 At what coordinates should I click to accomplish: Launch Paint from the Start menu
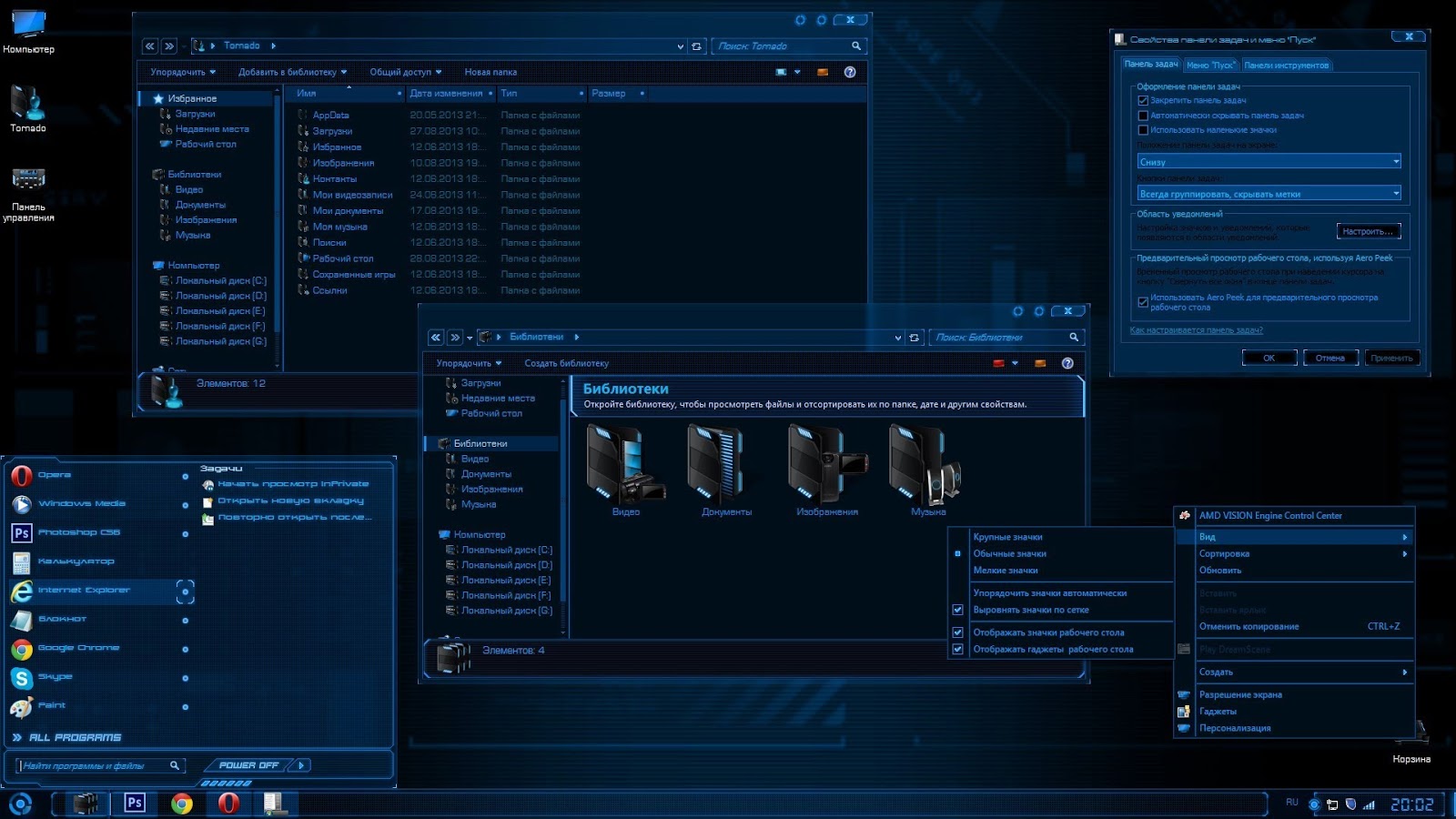tap(51, 705)
